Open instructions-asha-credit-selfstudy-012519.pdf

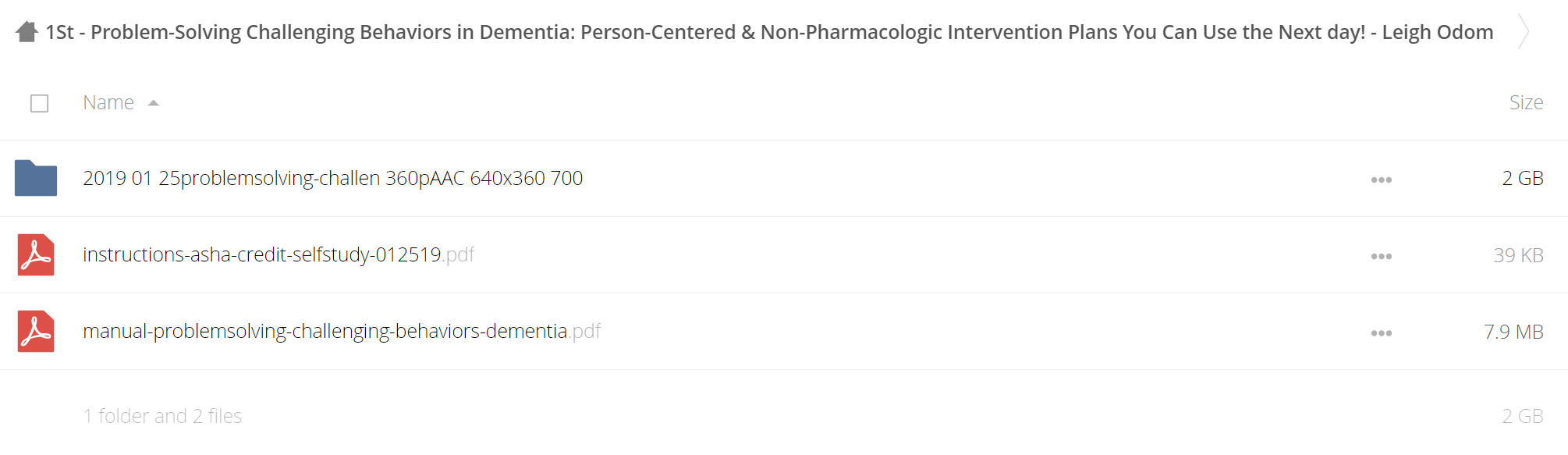click(x=278, y=254)
